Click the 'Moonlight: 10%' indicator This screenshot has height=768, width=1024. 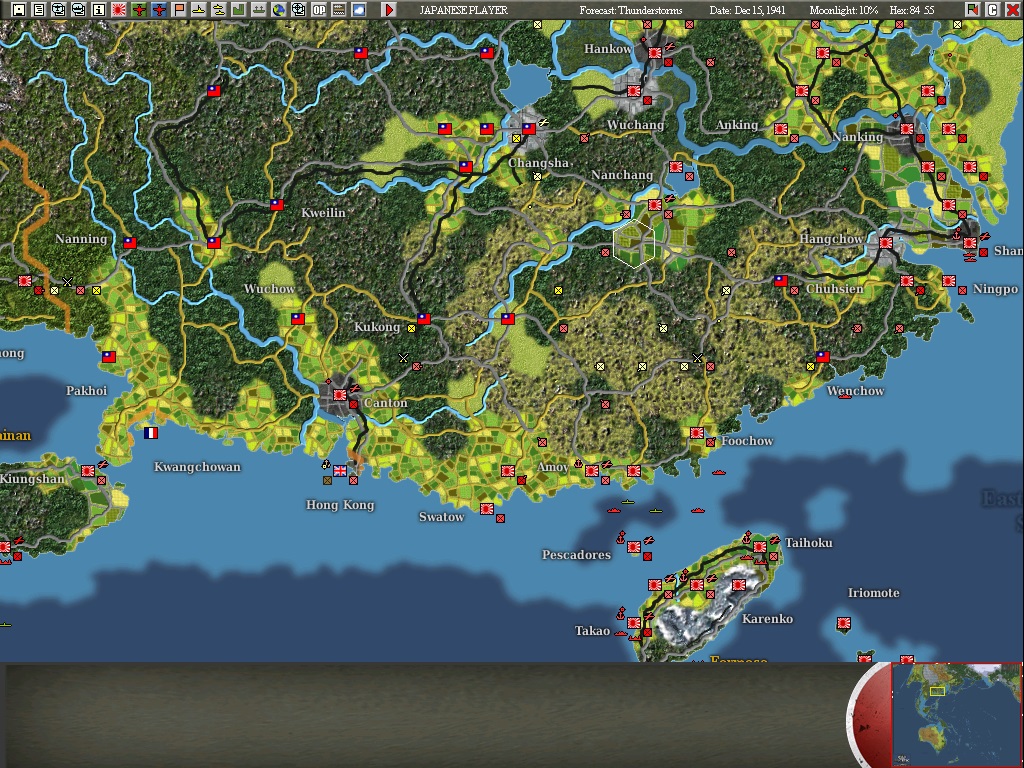coord(844,10)
